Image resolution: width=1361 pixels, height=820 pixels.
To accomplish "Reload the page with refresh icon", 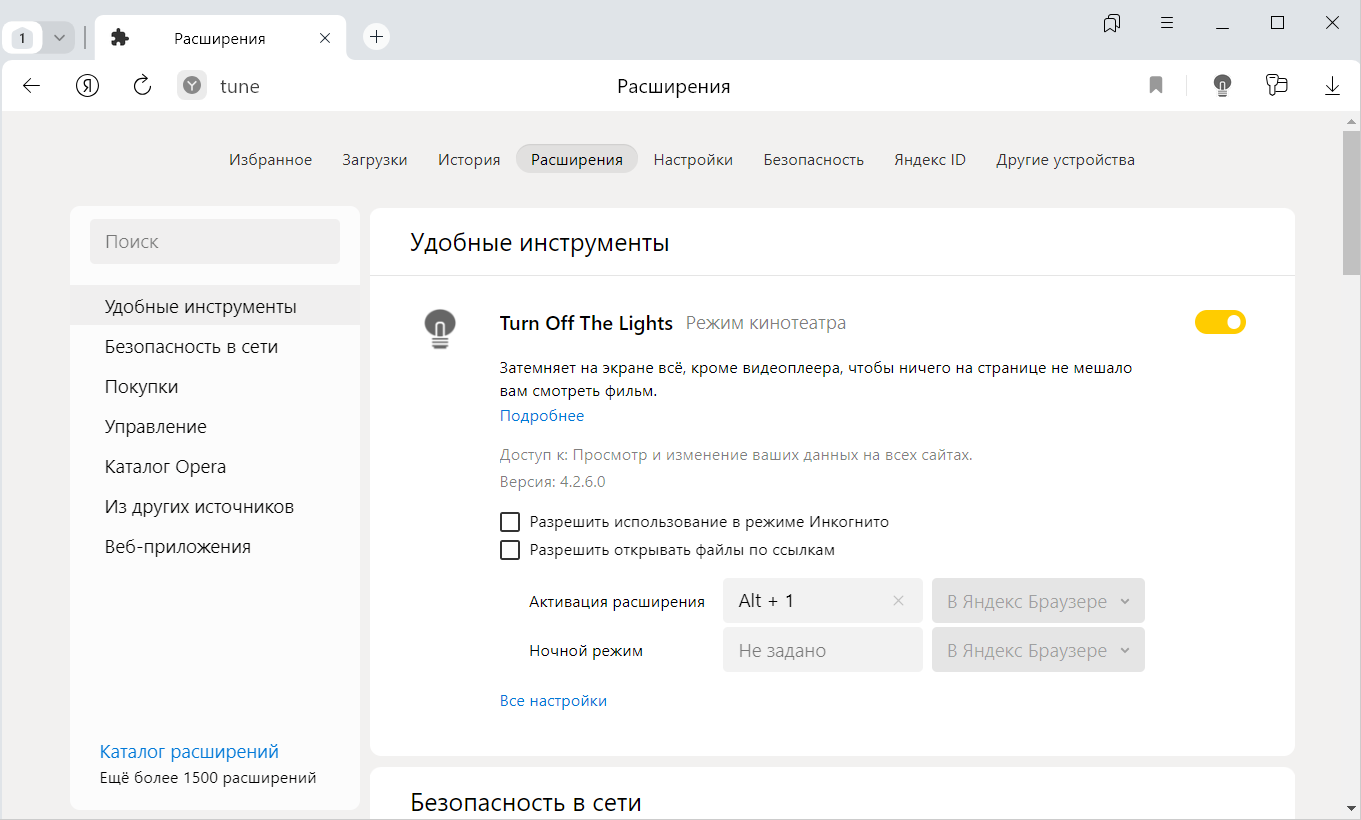I will tap(142, 86).
